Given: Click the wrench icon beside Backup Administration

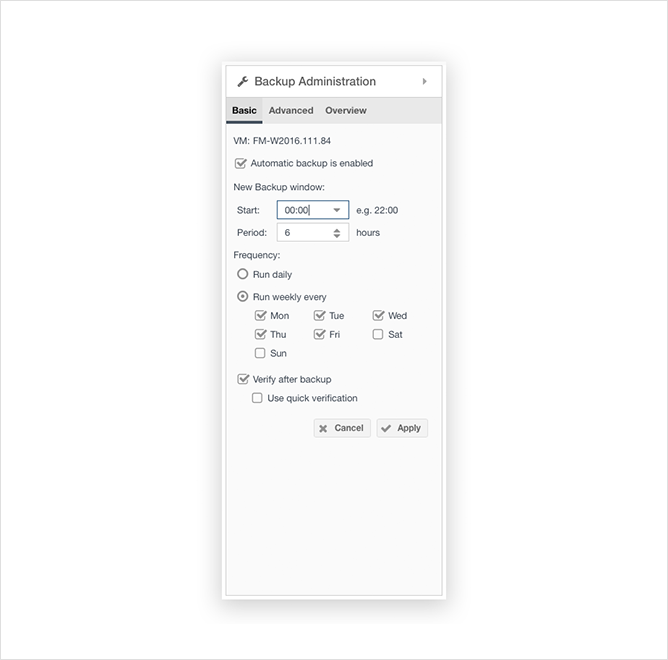Looking at the screenshot, I should click(x=243, y=81).
